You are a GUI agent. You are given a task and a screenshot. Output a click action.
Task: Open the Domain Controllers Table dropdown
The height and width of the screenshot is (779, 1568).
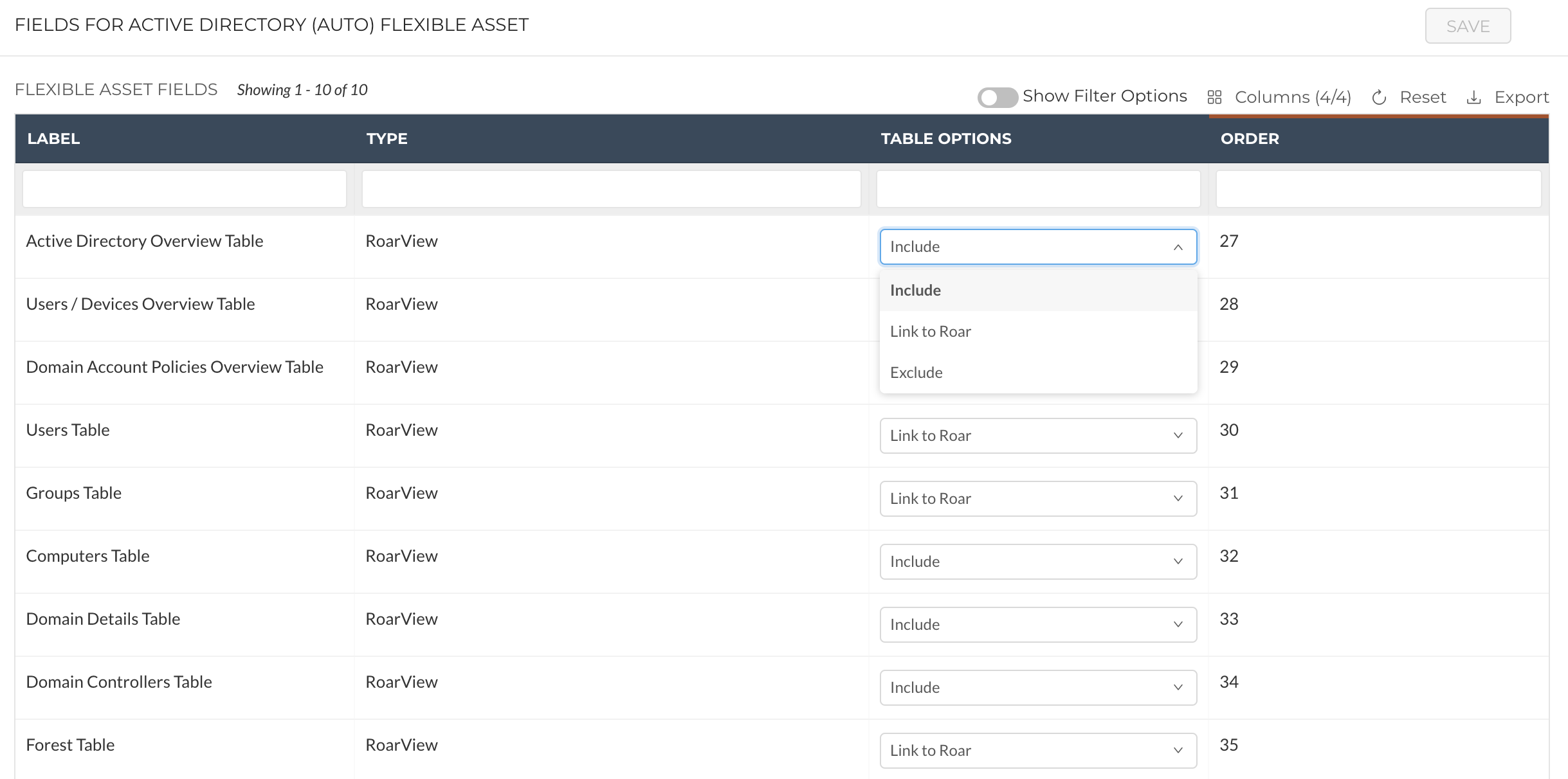[1038, 688]
